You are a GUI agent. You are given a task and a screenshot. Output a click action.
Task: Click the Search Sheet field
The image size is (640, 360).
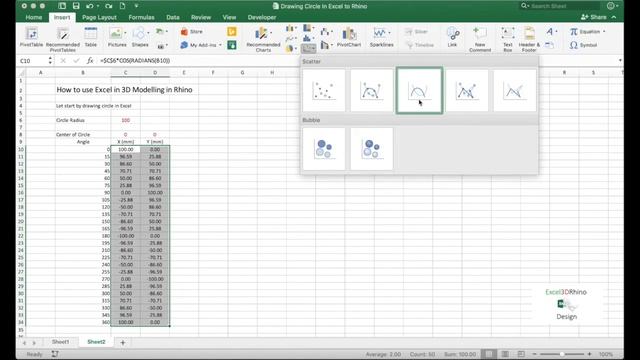click(x=560, y=6)
